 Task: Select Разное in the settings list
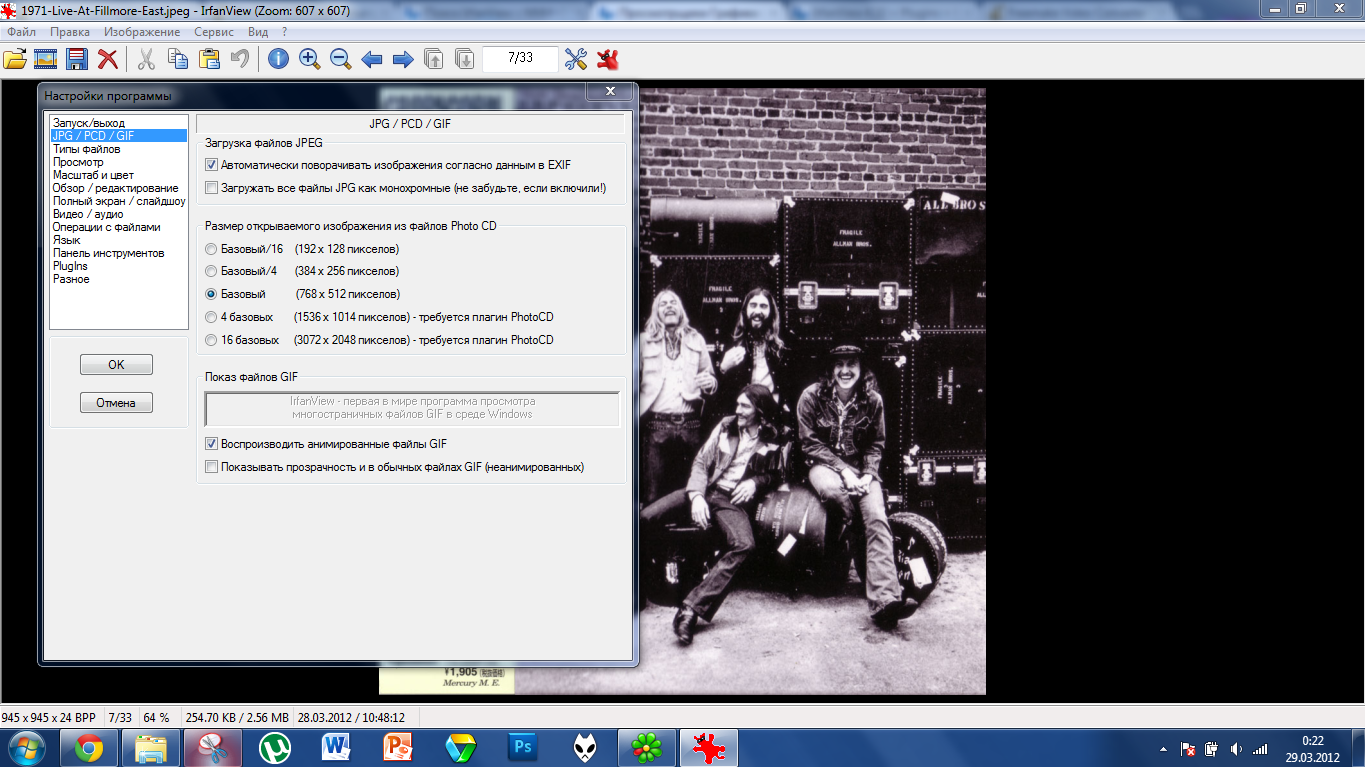point(119,279)
